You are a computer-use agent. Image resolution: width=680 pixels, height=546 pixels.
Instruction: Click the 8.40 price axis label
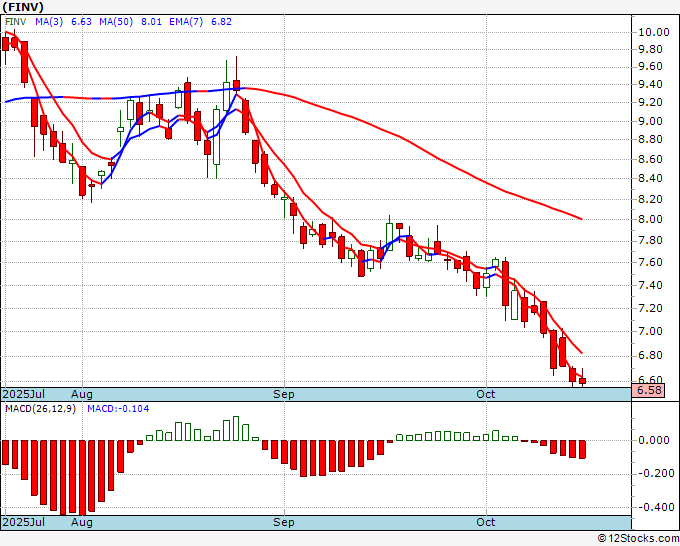[651, 178]
